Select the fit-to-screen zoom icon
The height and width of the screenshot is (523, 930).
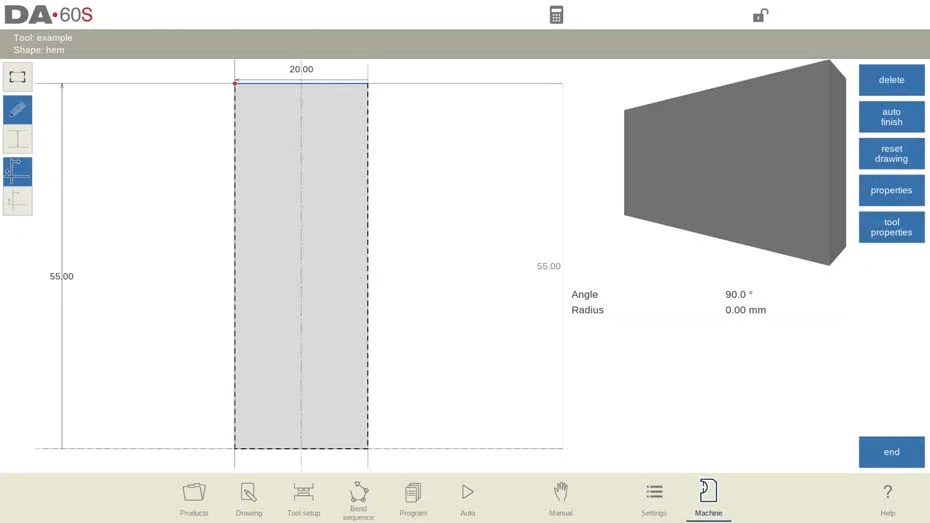coord(17,77)
